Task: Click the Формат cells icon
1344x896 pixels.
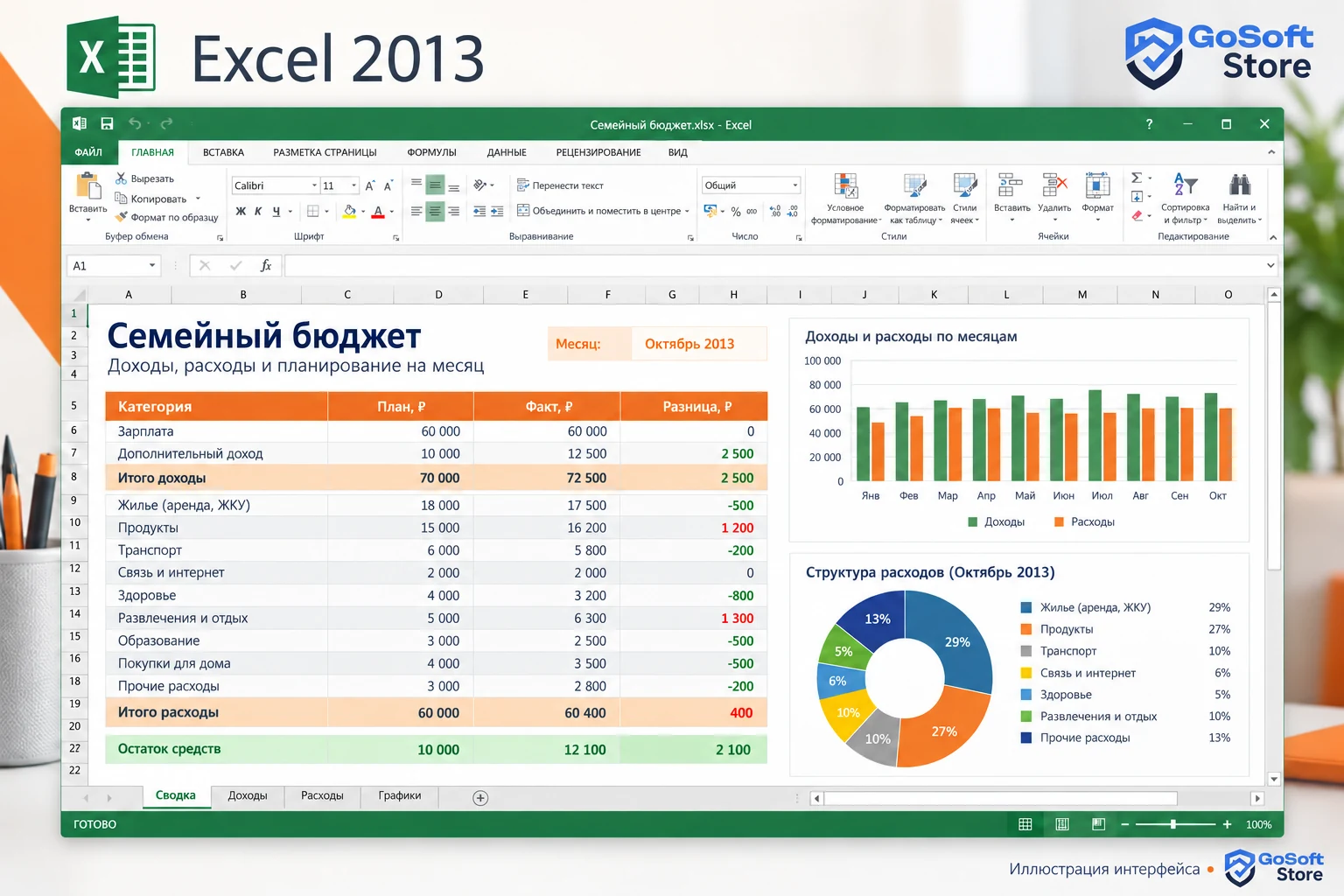Action: [x=1097, y=185]
